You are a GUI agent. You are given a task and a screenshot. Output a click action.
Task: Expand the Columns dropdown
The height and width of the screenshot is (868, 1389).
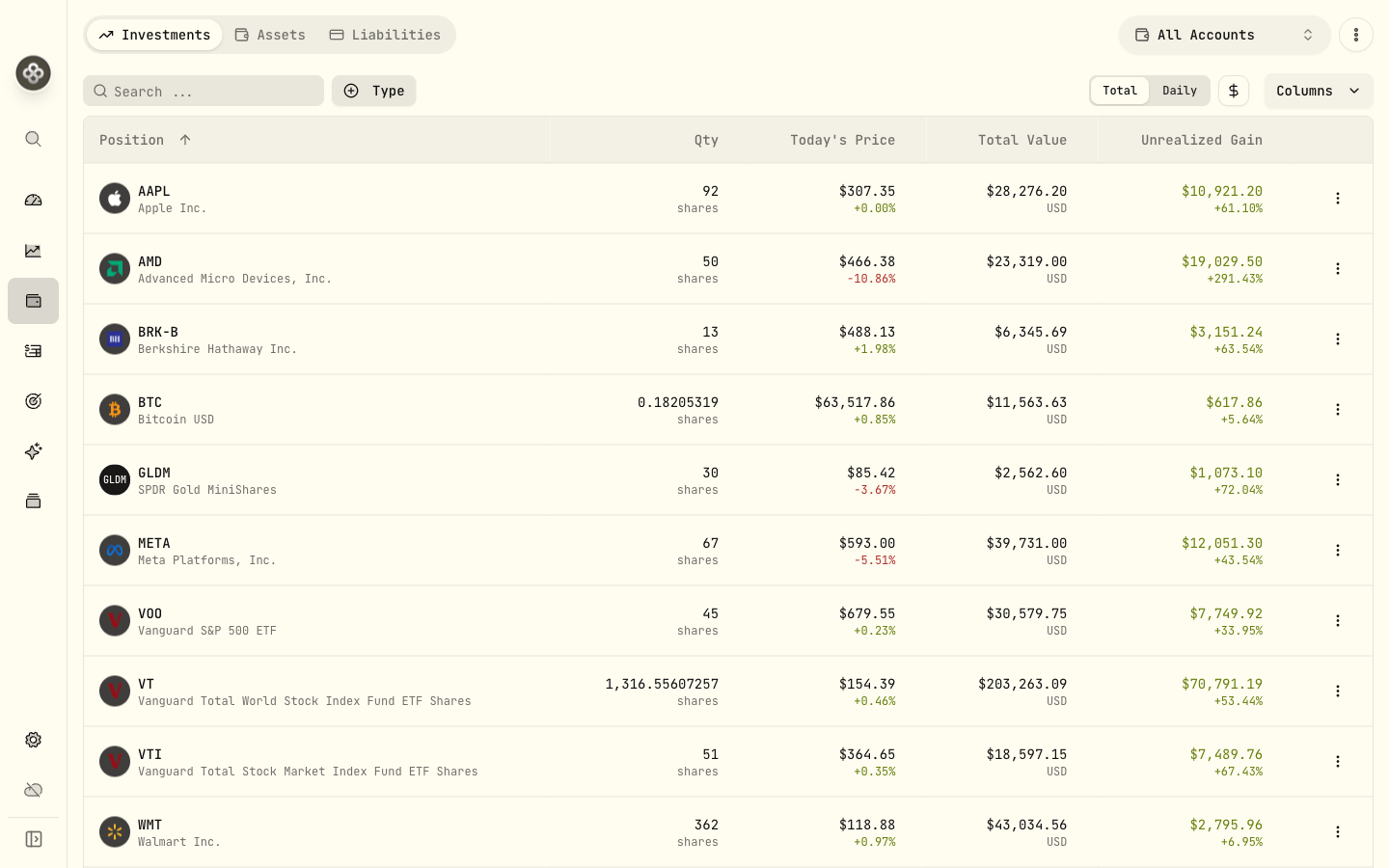coord(1319,91)
